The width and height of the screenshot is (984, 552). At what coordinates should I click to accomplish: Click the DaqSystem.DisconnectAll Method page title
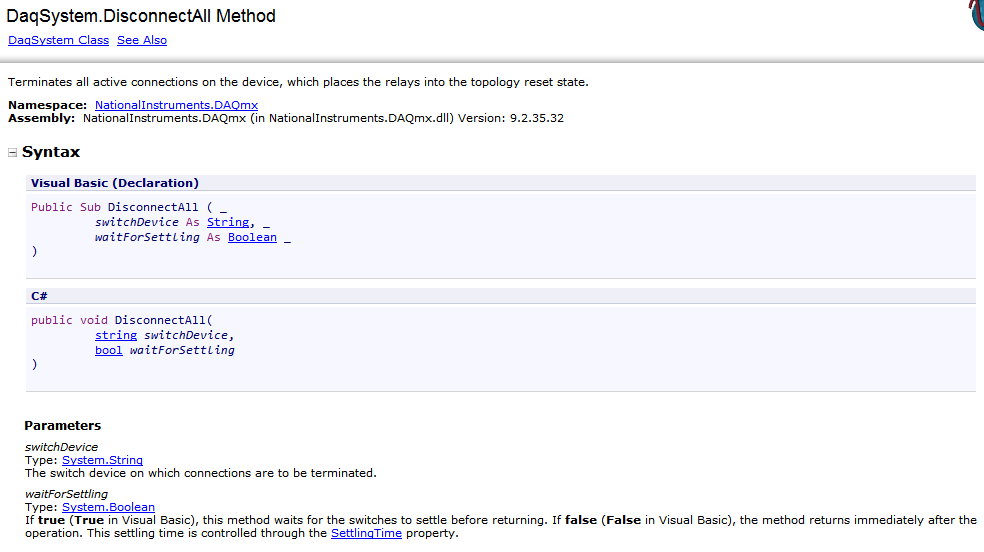(141, 16)
